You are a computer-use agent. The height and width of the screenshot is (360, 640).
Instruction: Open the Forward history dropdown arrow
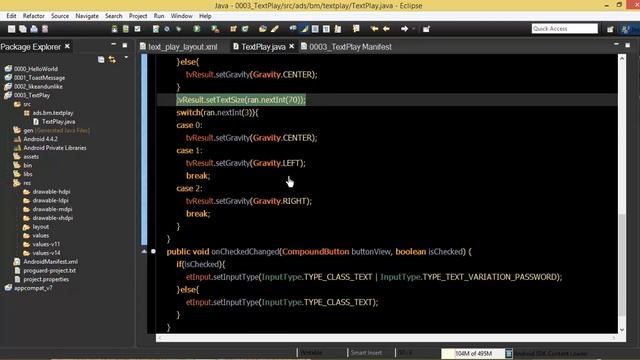(x=413, y=29)
